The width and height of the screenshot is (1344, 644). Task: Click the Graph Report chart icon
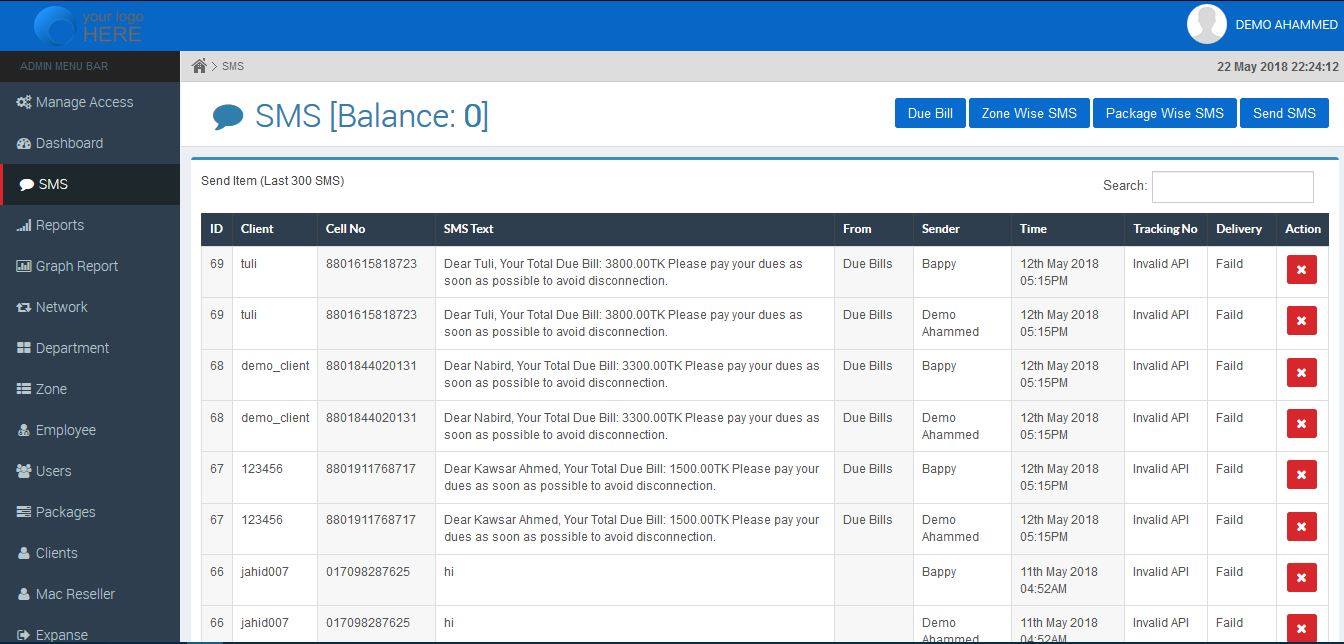[24, 266]
